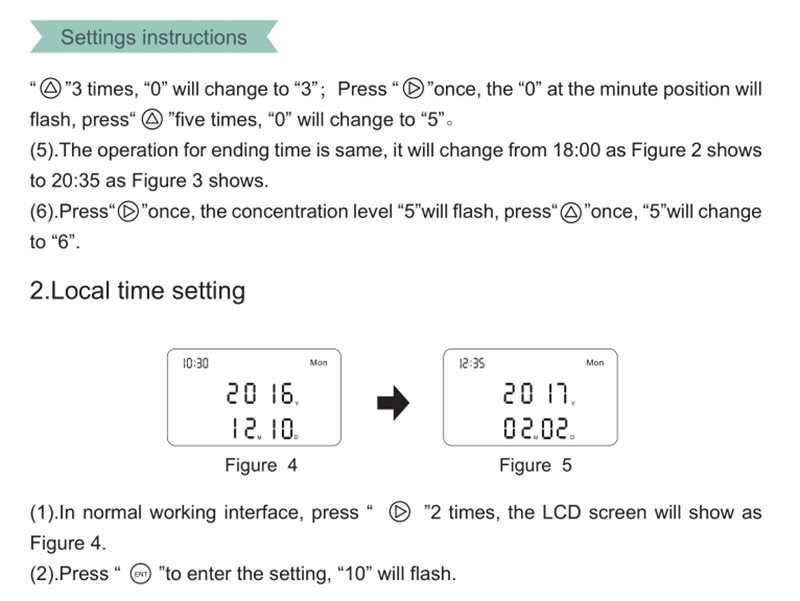Click the ENT button icon in step (2)
The image size is (800, 601).
click(x=141, y=574)
